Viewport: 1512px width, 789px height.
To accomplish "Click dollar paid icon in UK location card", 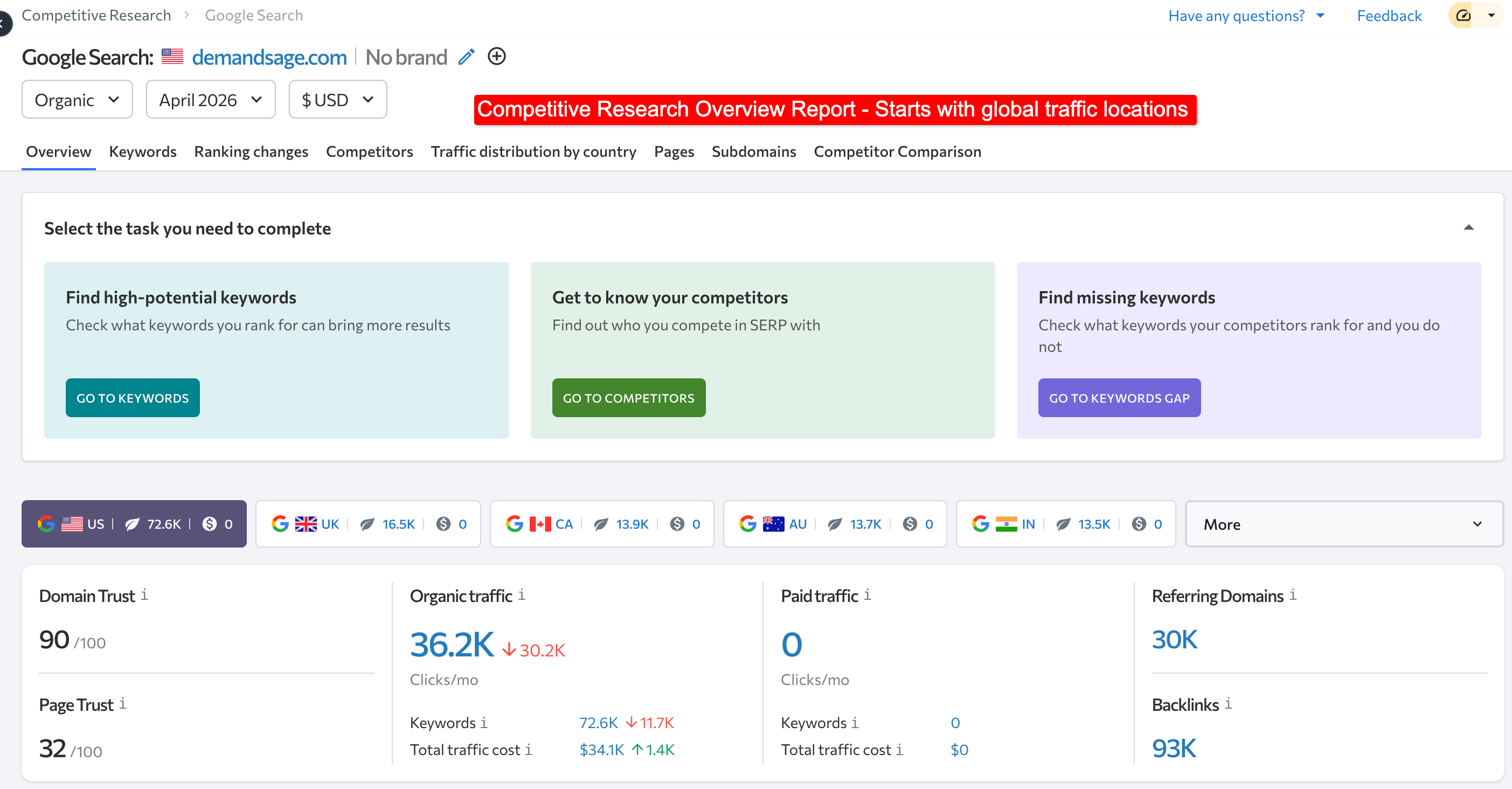I will tap(443, 524).
